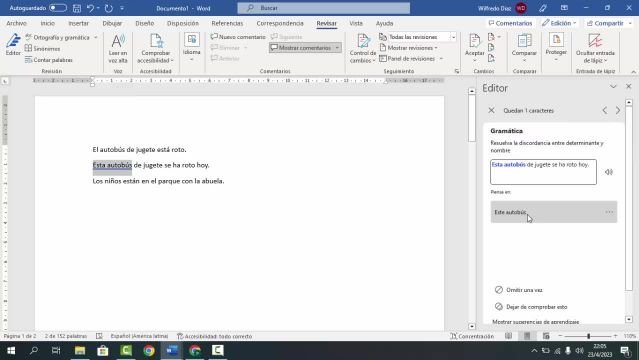The width and height of the screenshot is (639, 360).
Task: Open more options for Este autobús suggestion
Action: (x=609, y=212)
